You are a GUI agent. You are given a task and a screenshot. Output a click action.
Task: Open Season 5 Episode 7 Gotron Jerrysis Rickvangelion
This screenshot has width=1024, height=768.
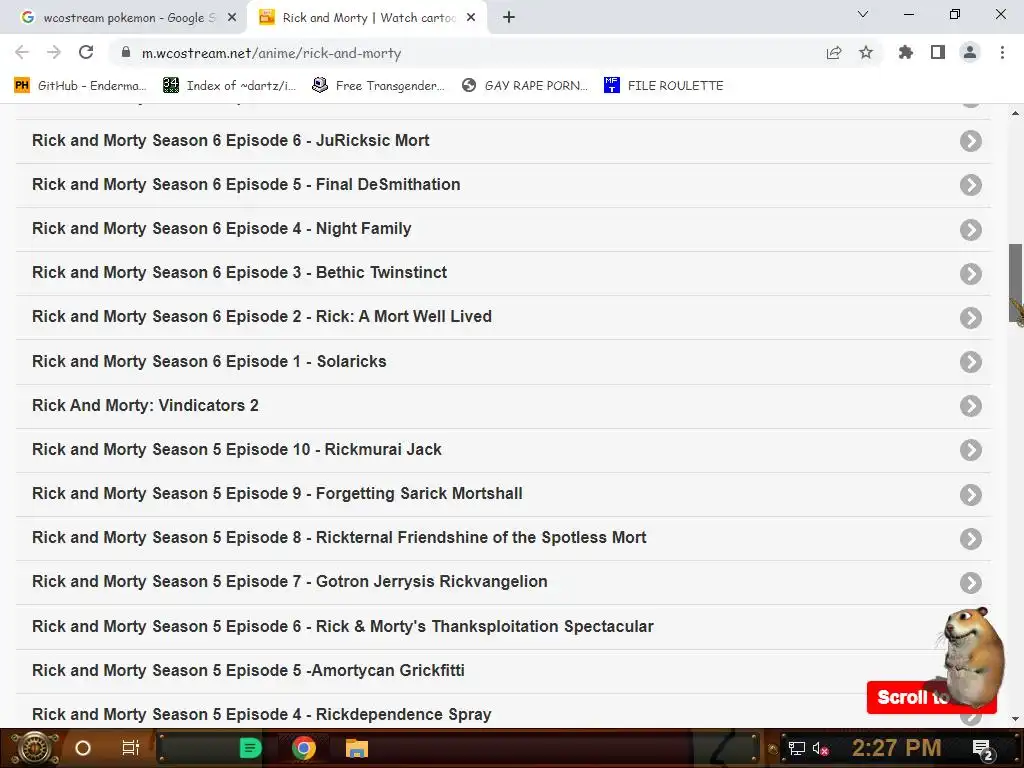click(x=503, y=583)
